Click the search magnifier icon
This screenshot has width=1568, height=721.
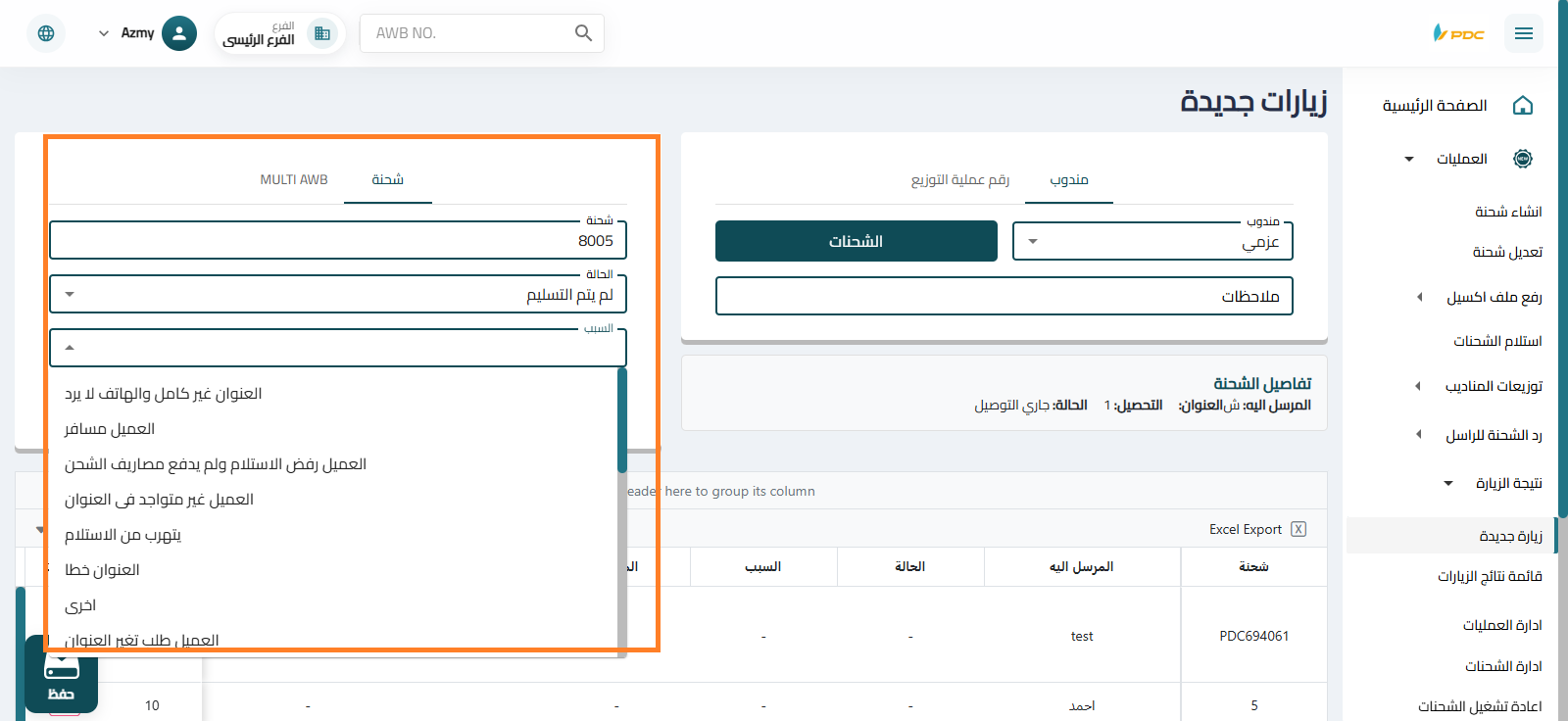(x=583, y=33)
